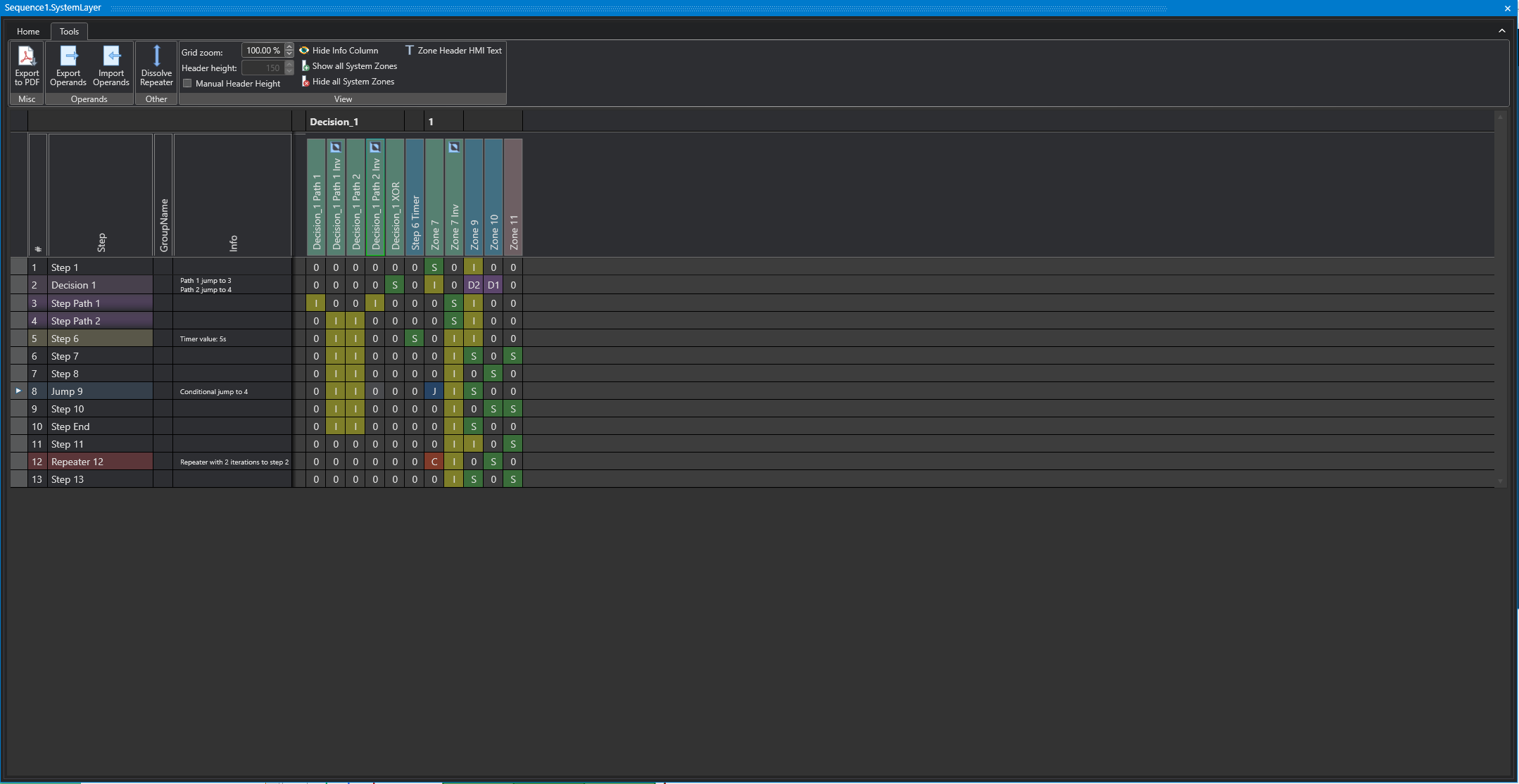
Task: Switch to the Home tab
Action: click(x=28, y=31)
